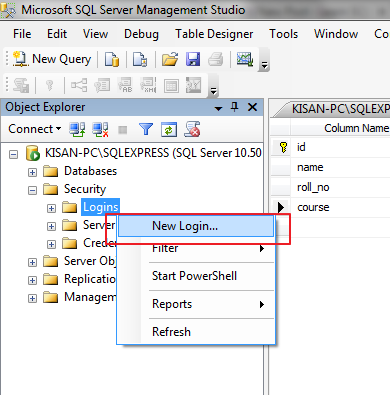Screen dimensions: 390x395
Task: Expand the Replication folder node
Action: 32,280
